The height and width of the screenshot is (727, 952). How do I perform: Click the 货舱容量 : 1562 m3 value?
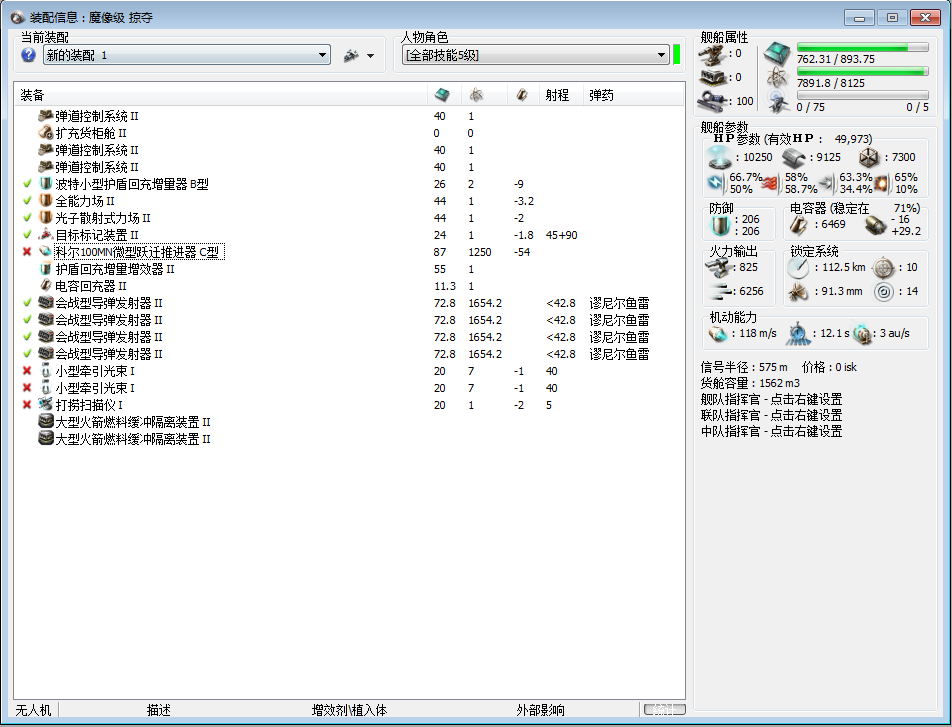point(750,383)
